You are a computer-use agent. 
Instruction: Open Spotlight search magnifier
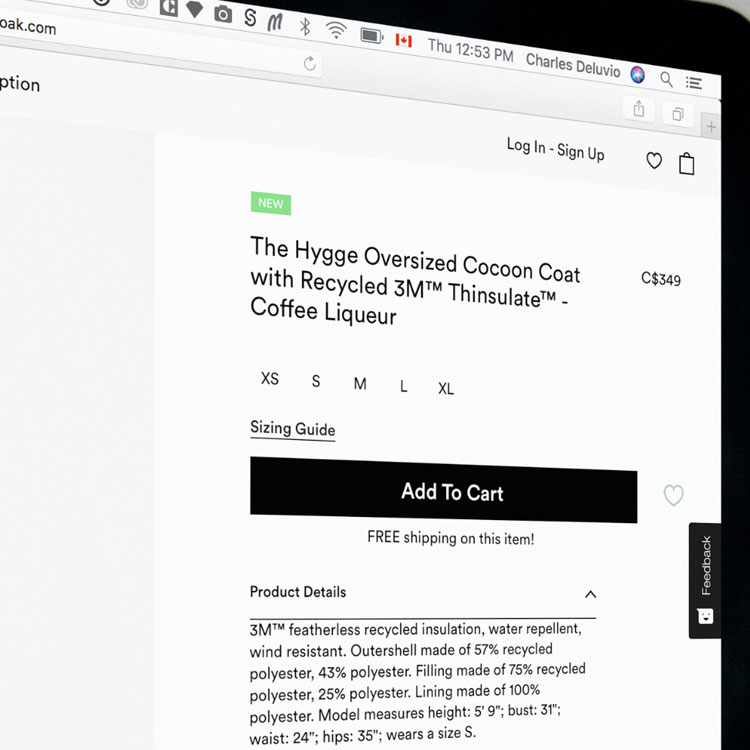(x=666, y=79)
